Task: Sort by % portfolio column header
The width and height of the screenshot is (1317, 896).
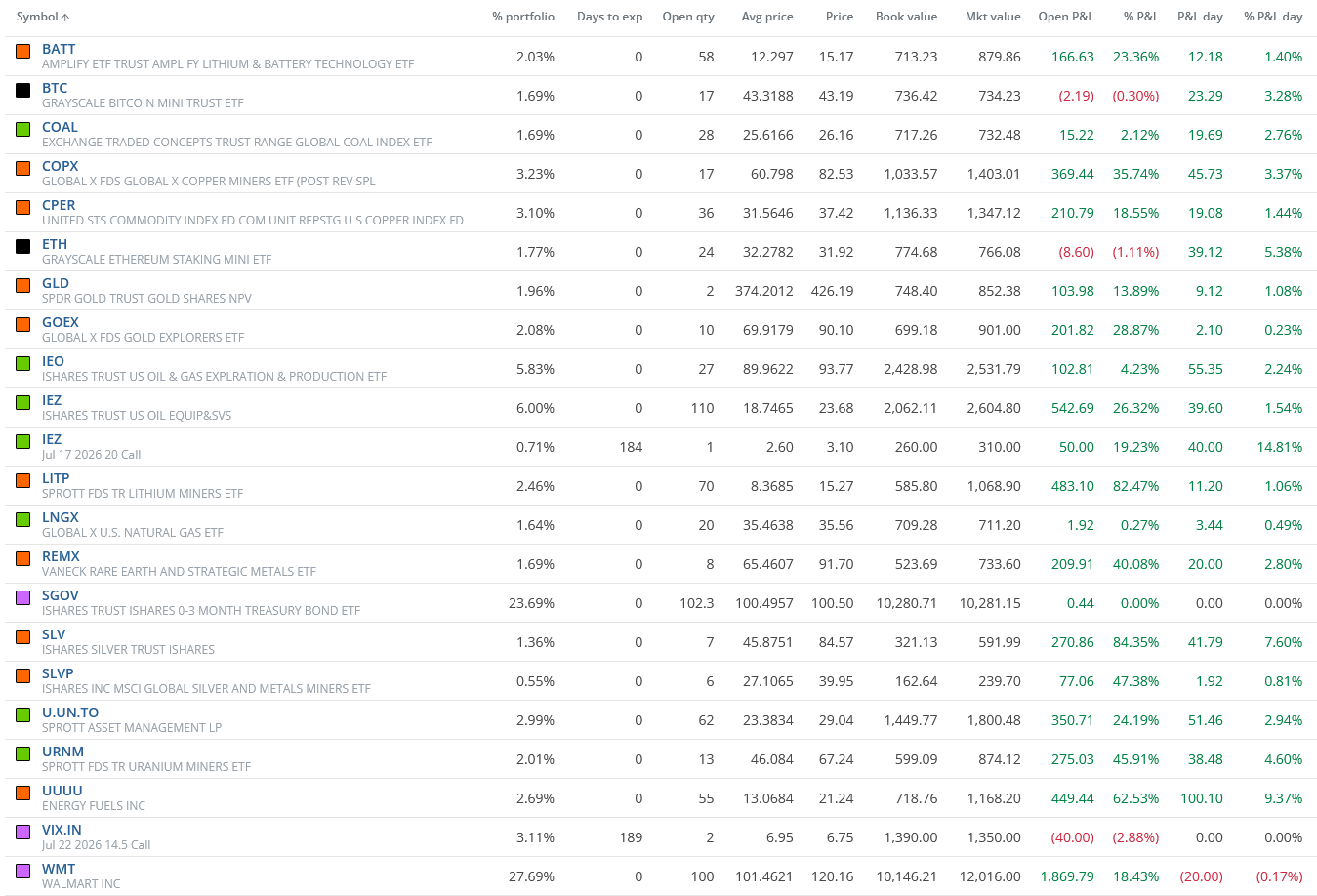Action: tap(522, 17)
